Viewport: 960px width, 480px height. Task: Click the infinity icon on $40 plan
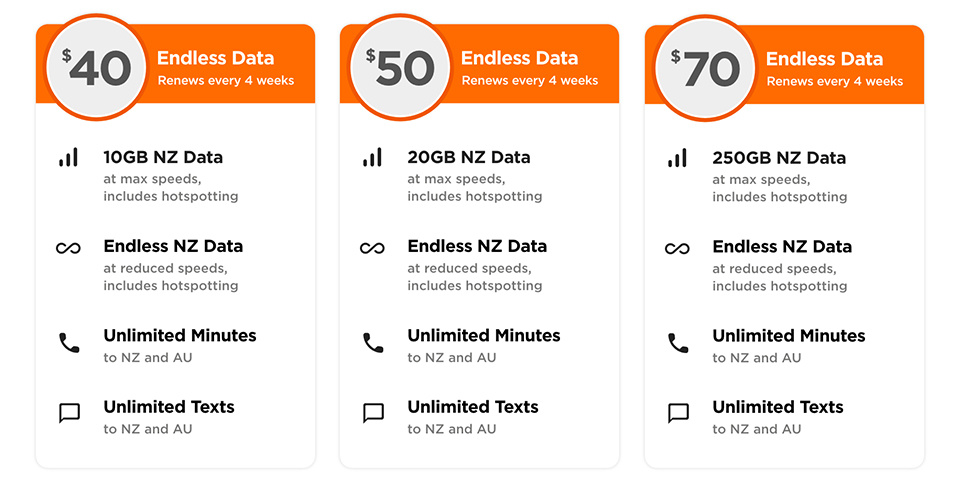(x=68, y=248)
